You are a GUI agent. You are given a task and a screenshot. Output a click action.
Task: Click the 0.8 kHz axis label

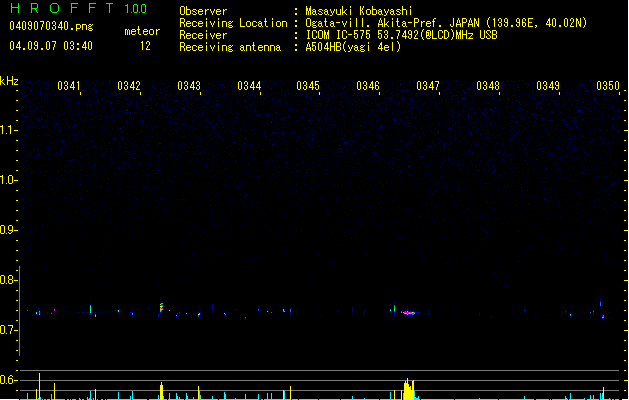(8, 280)
